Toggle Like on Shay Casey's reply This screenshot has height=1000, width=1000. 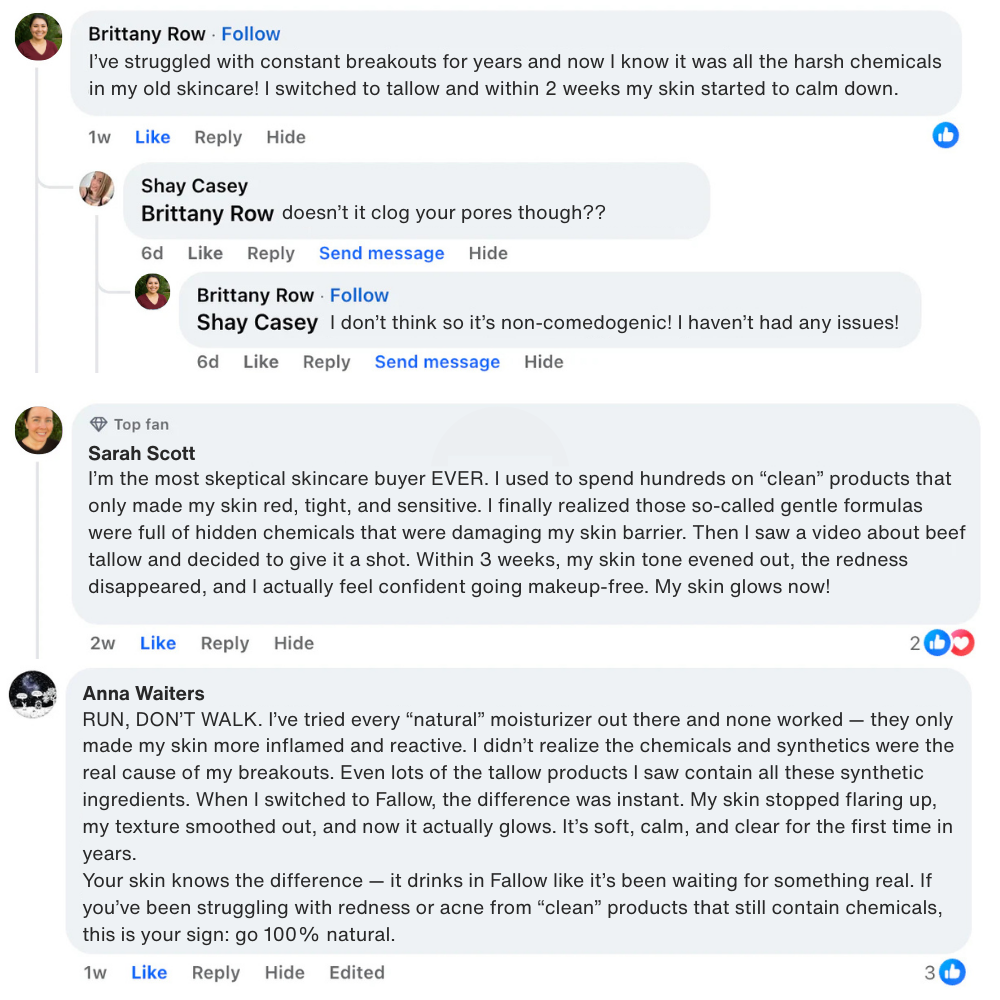(x=205, y=253)
